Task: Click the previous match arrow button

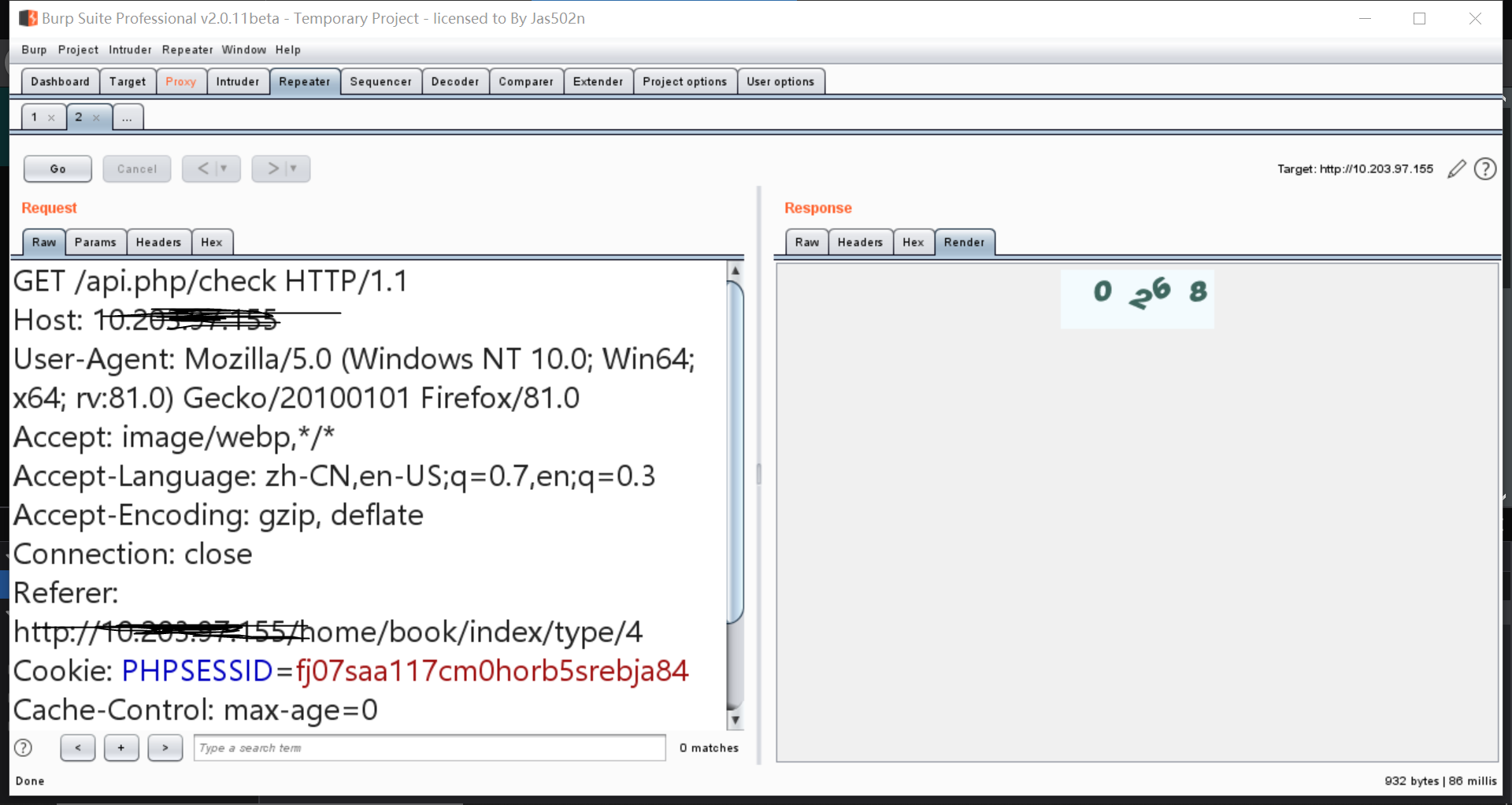Action: (x=78, y=747)
